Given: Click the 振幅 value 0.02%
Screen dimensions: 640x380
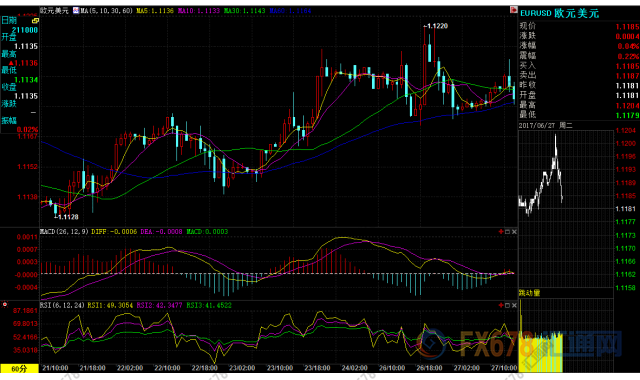Looking at the screenshot, I should (27, 129).
